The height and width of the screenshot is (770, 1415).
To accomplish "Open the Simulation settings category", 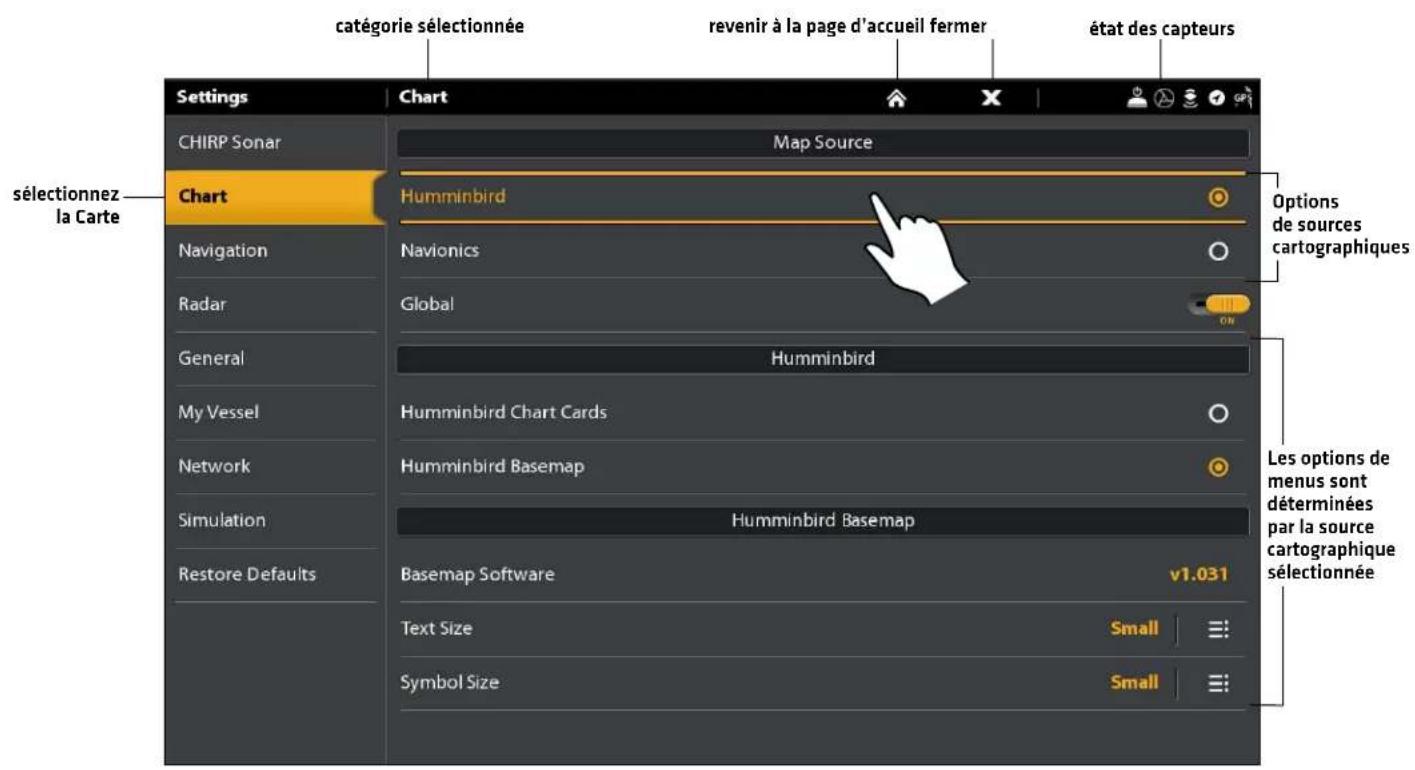I will (x=276, y=521).
